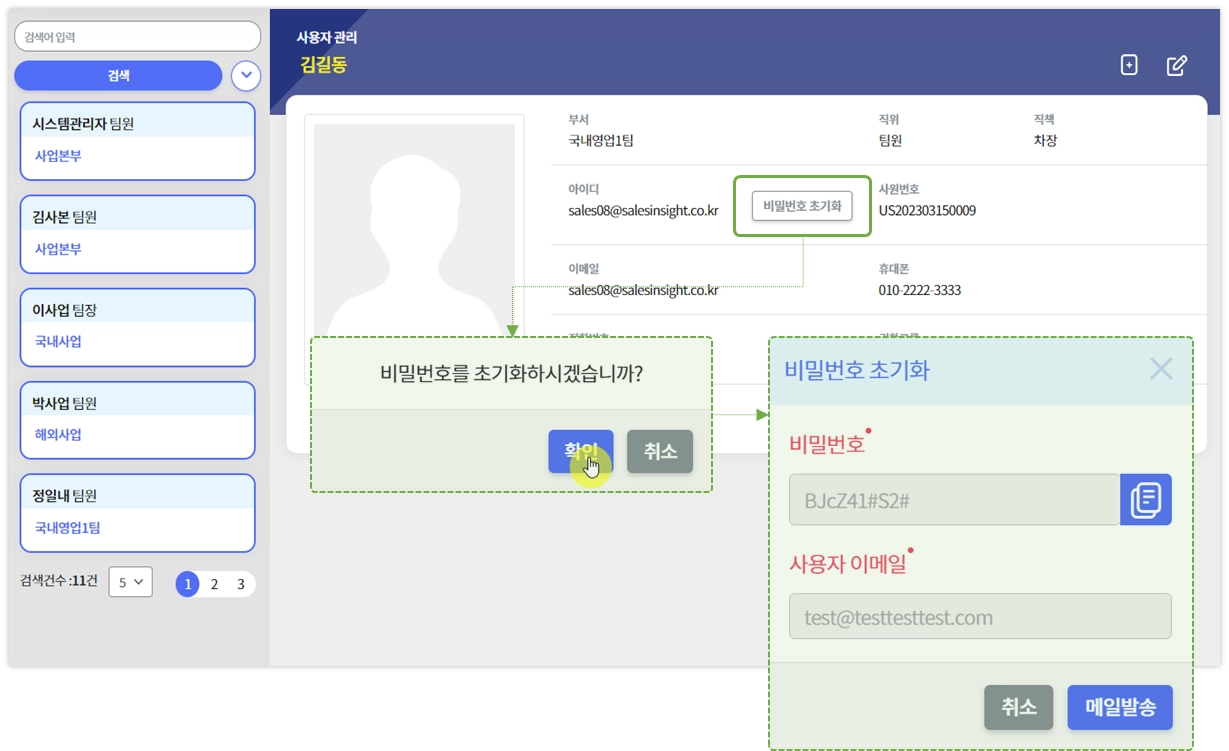
Task: Click the 검색 search button
Action: (118, 75)
